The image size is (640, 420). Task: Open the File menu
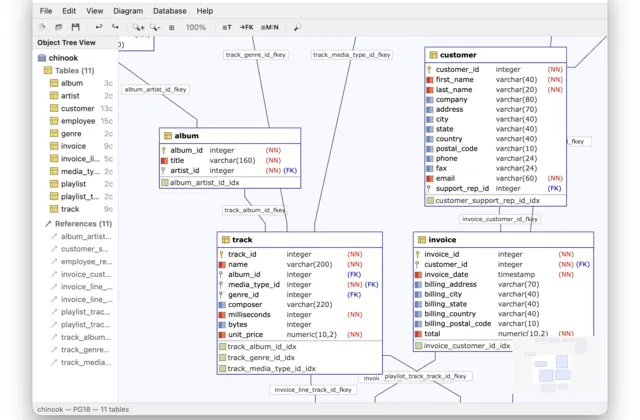46,11
